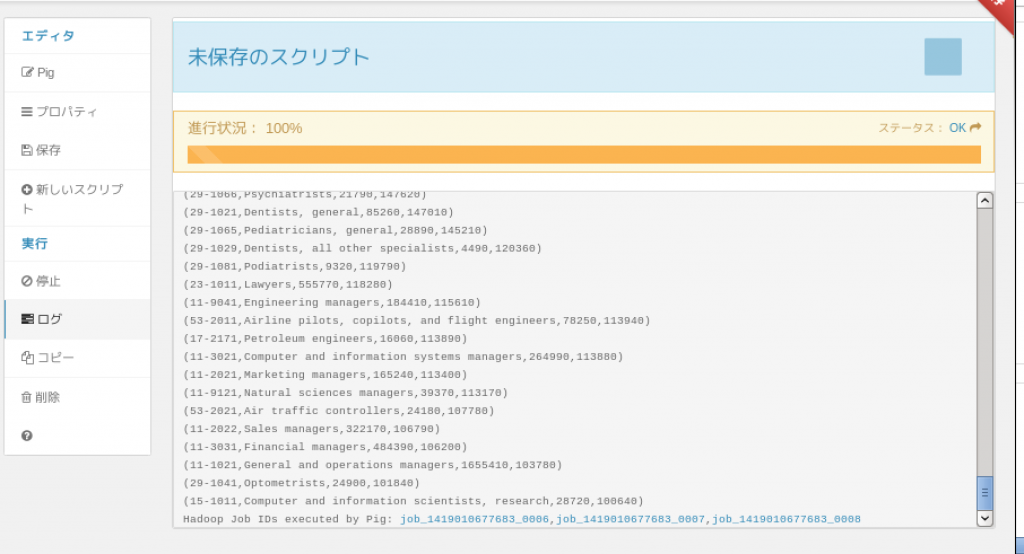
Task: Click the trash delete icon
Action: [x=26, y=397]
